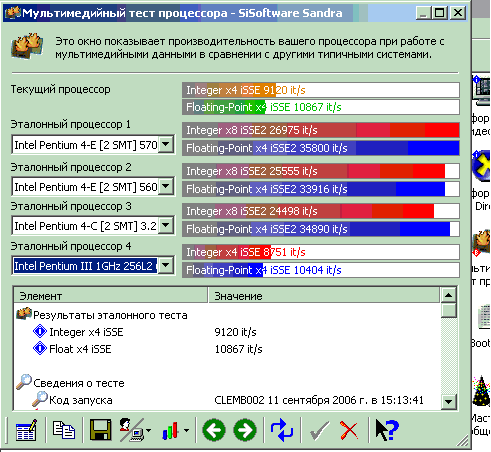Click the info icon beside Integer x4 iSSE

(40, 331)
